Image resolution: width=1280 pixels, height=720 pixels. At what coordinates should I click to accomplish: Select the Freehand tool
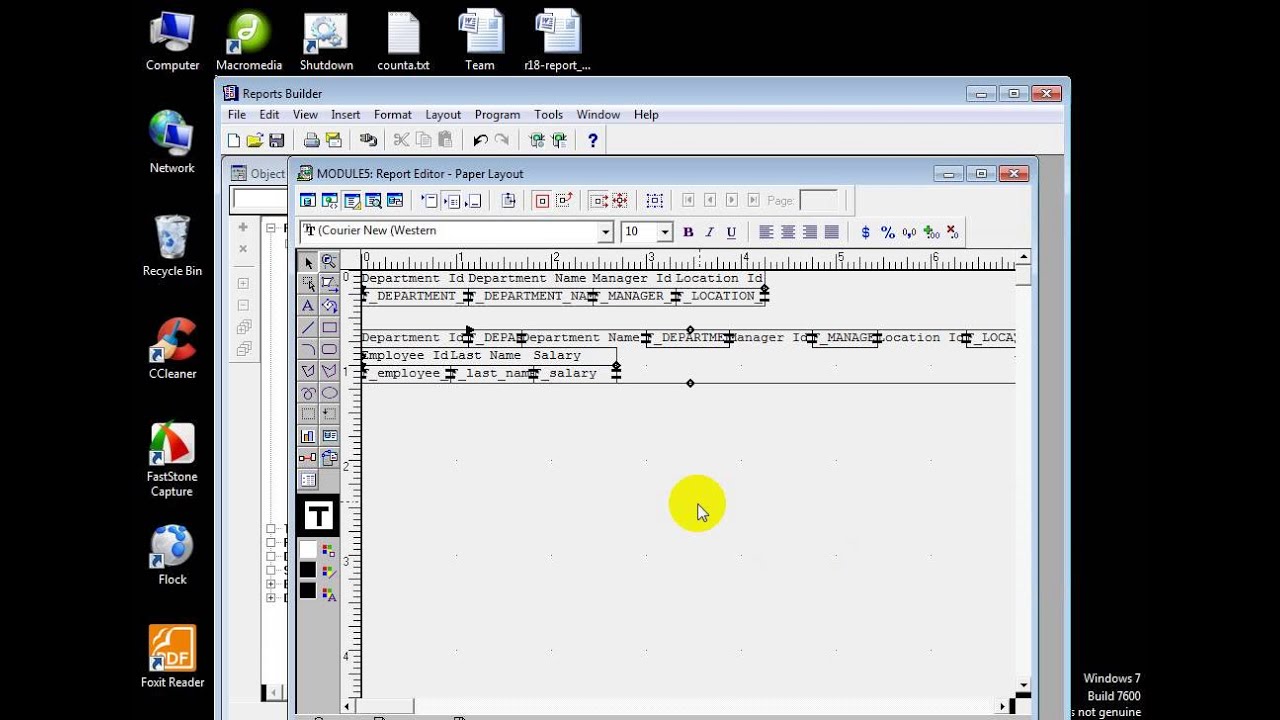[x=308, y=393]
